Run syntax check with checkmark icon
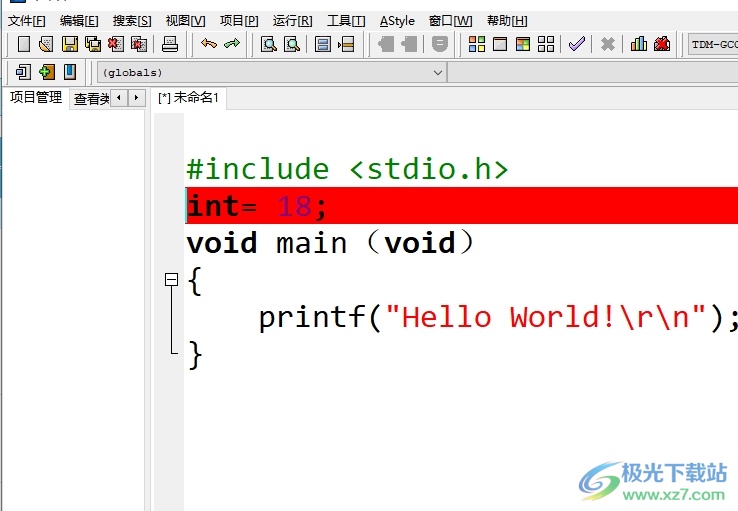 pyautogui.click(x=577, y=44)
